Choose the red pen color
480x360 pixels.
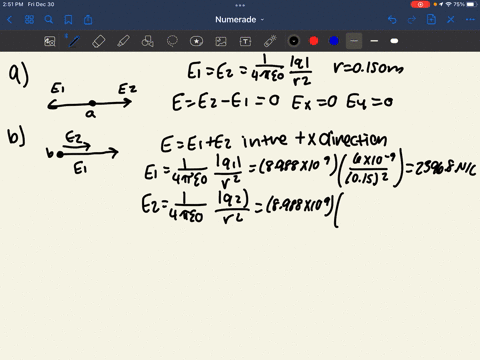[314, 41]
